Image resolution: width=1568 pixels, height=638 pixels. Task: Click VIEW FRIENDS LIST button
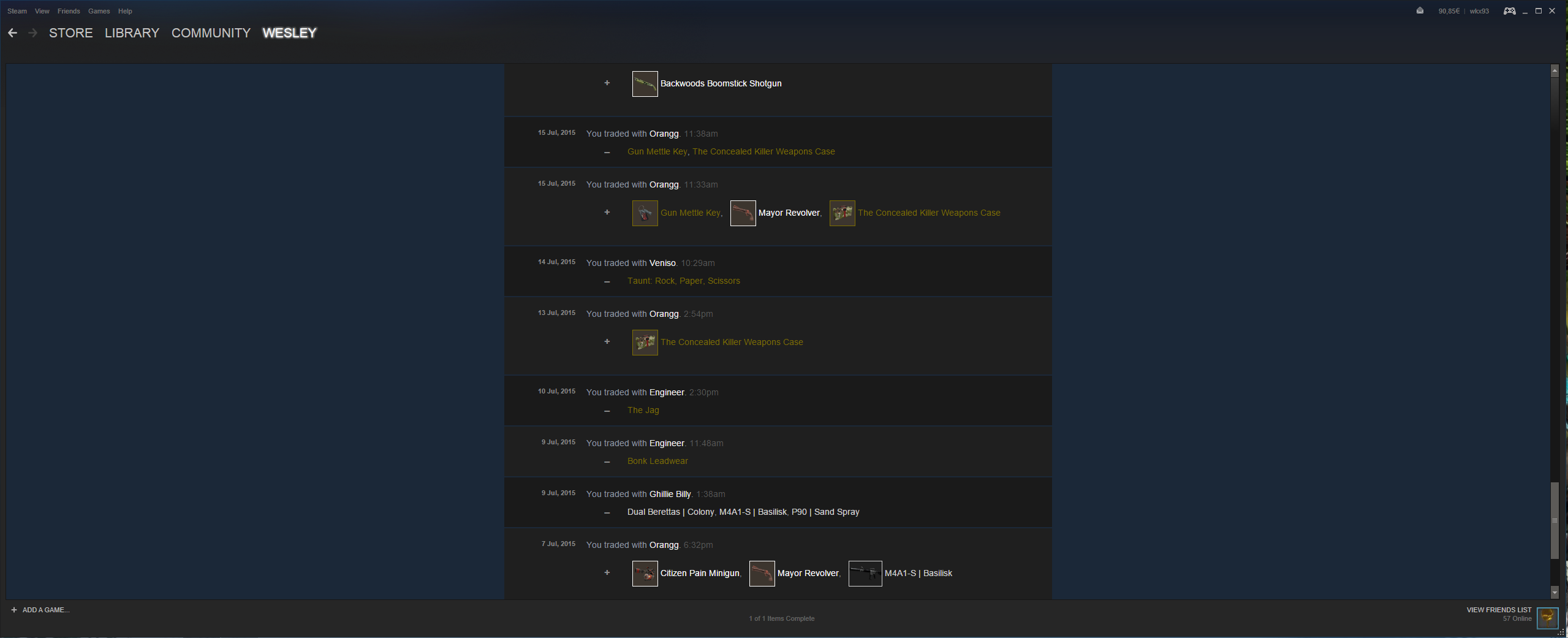pyautogui.click(x=1499, y=610)
